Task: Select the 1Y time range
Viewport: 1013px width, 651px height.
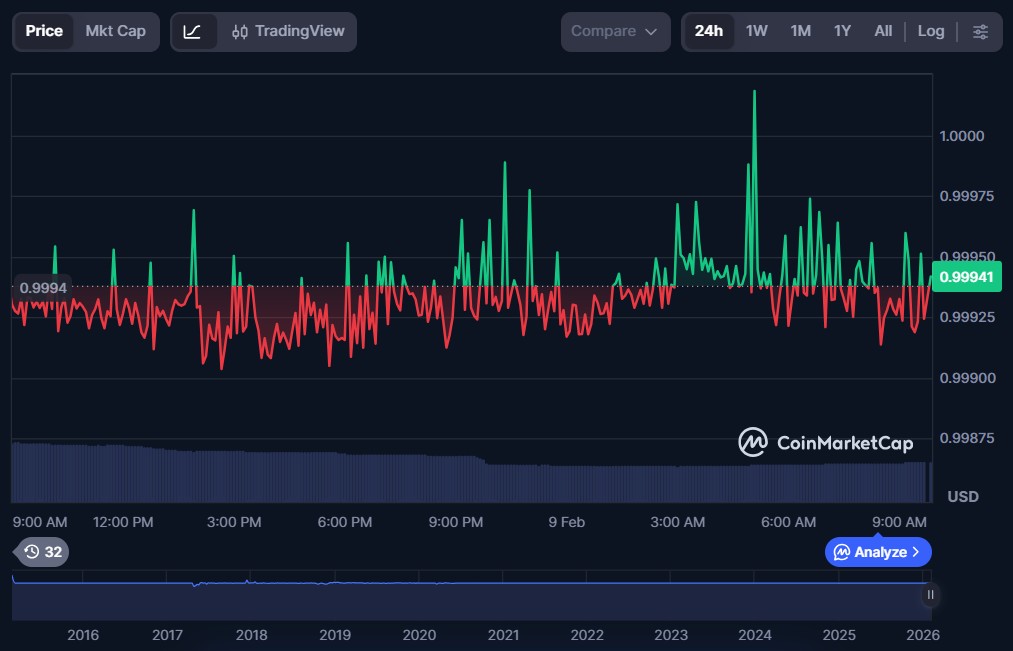Action: click(x=843, y=32)
